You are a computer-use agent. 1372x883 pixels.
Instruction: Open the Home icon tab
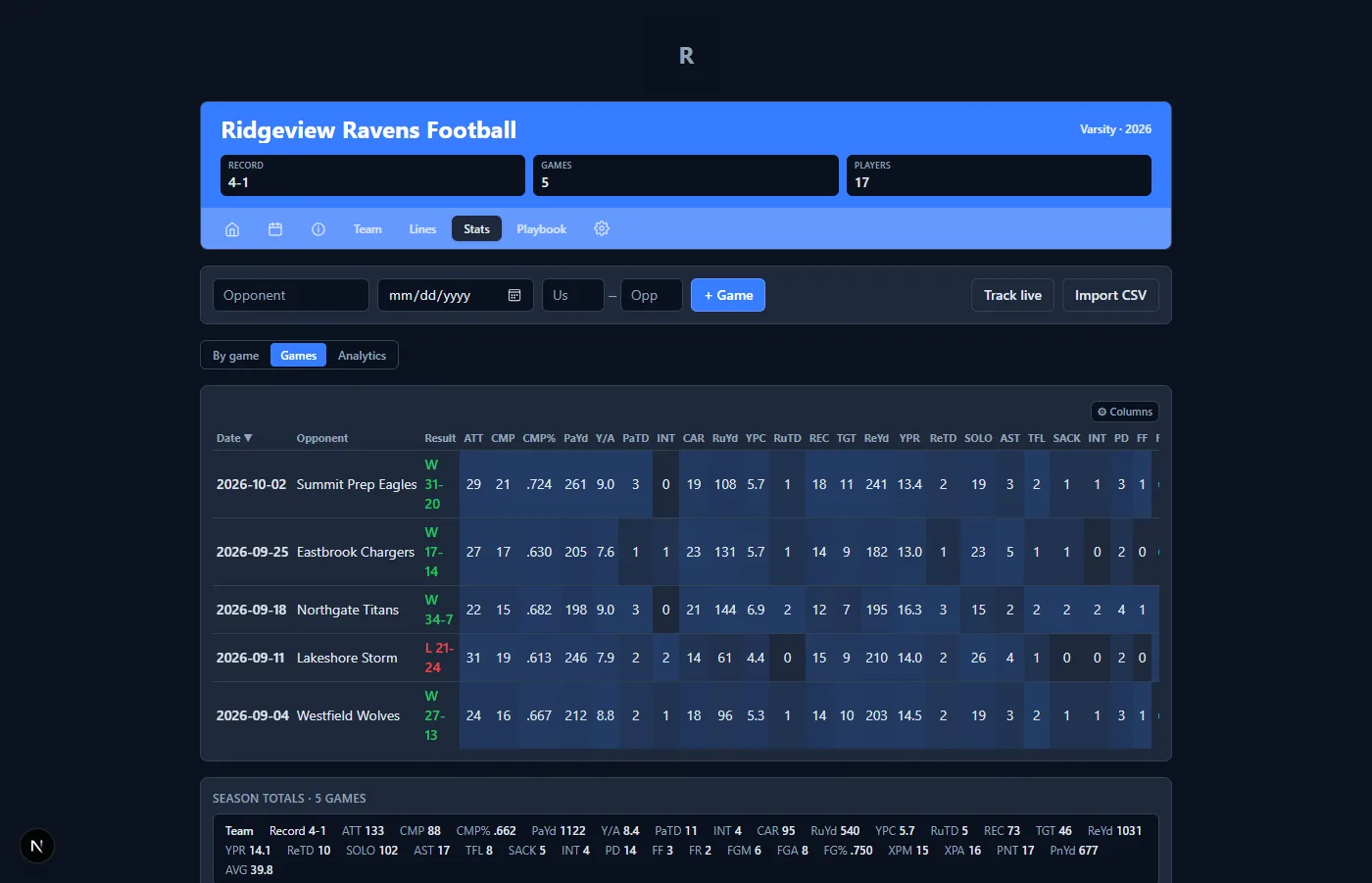[232, 228]
